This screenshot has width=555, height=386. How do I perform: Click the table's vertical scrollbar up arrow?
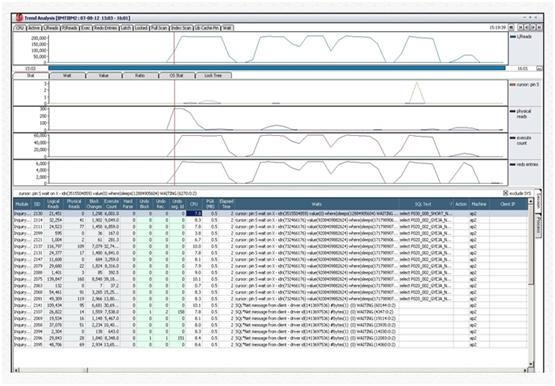click(x=530, y=201)
